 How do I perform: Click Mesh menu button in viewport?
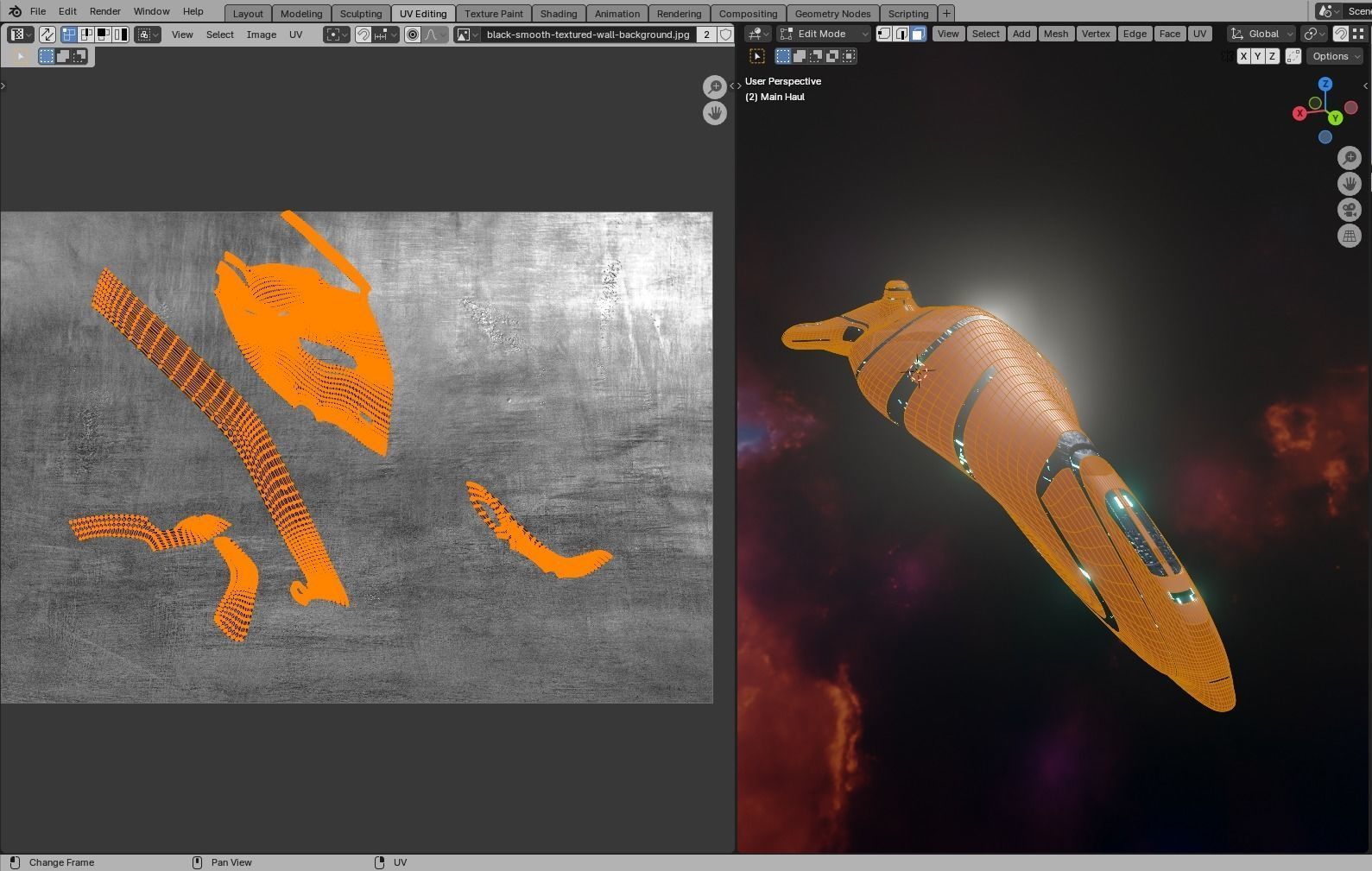coord(1055,34)
